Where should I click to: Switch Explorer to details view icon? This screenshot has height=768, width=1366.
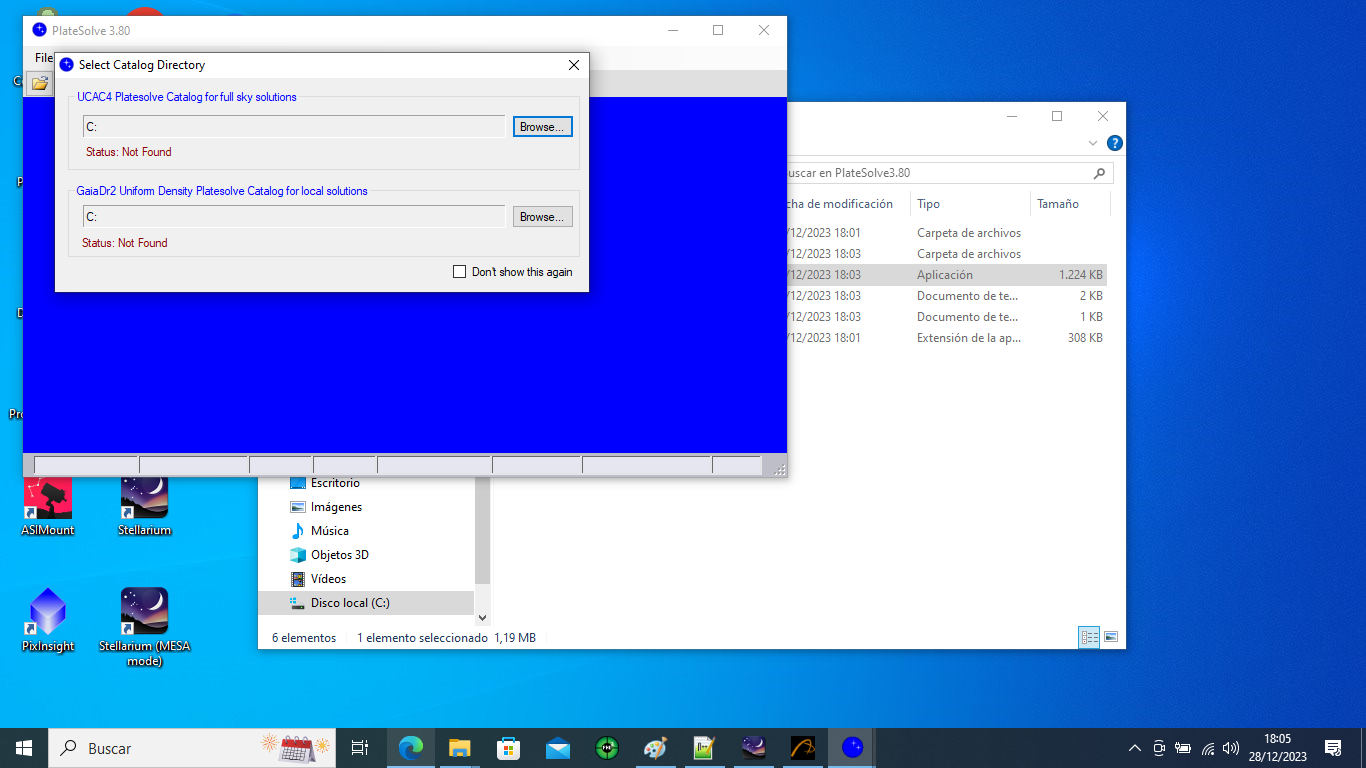click(1089, 637)
